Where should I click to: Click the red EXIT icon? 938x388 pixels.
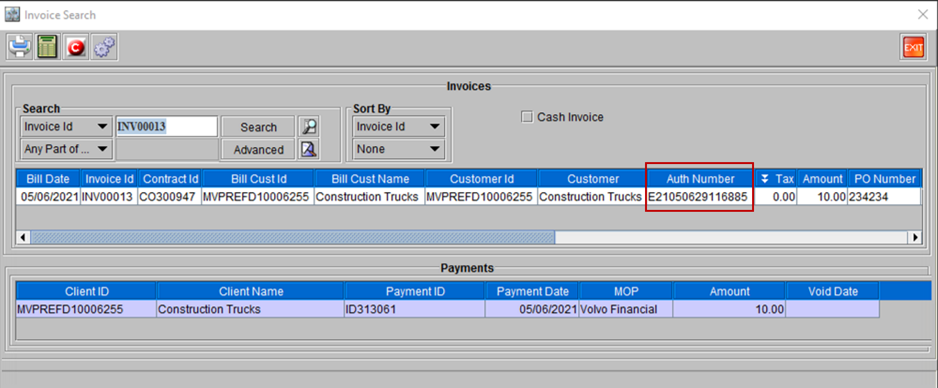click(x=913, y=47)
